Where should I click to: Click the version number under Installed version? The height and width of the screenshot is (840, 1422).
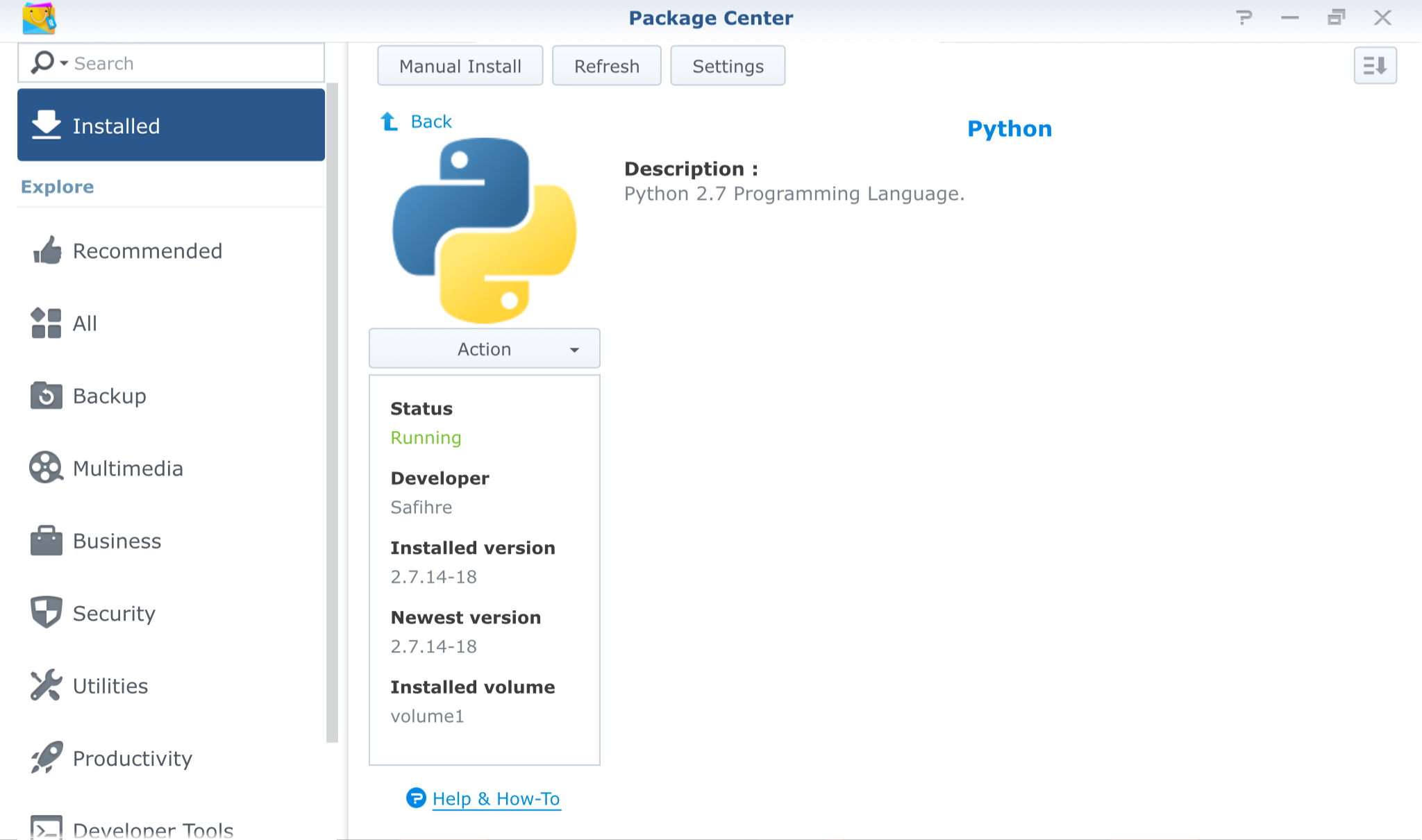[x=433, y=577]
